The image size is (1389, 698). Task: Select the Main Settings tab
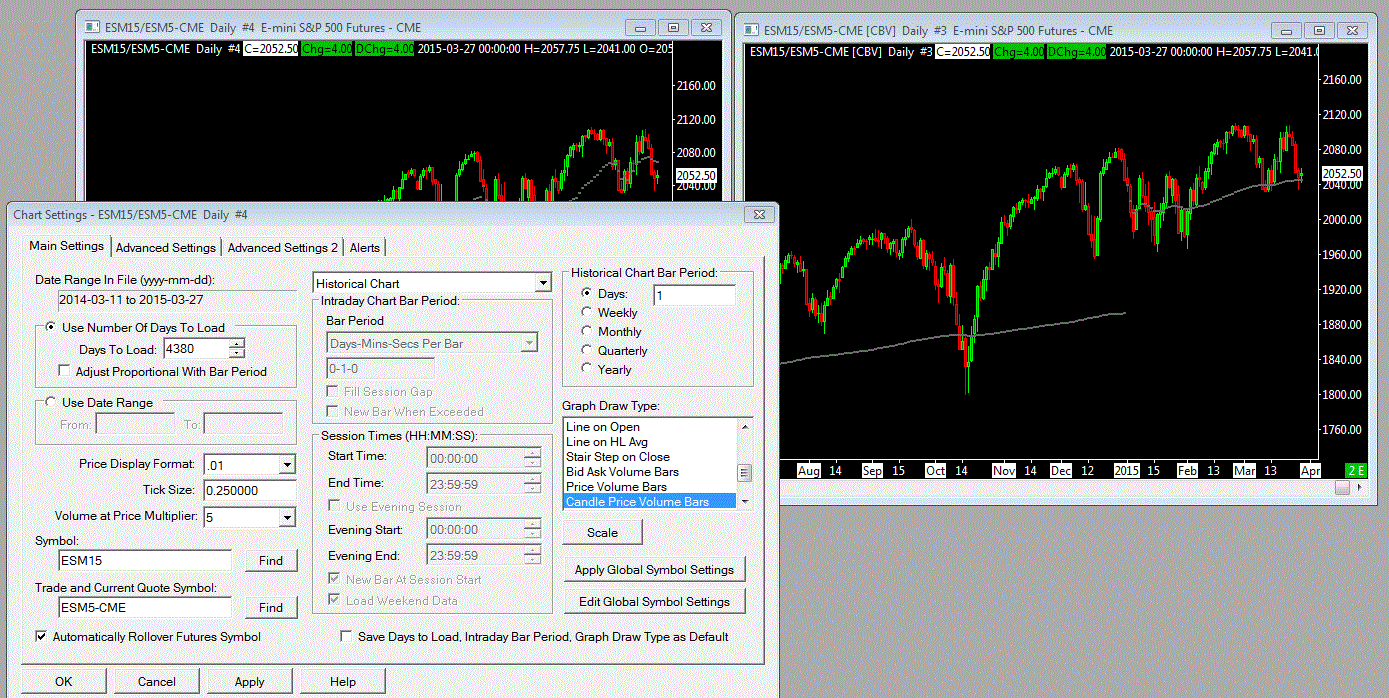pyautogui.click(x=66, y=246)
